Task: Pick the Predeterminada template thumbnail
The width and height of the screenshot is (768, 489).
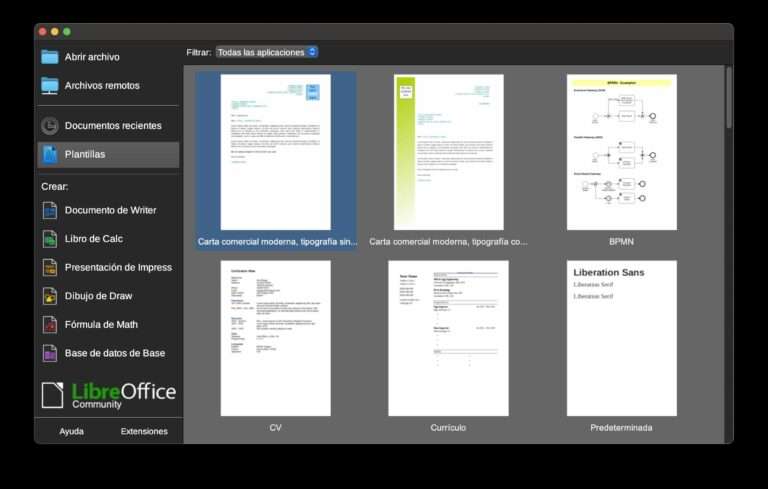Action: [621, 338]
